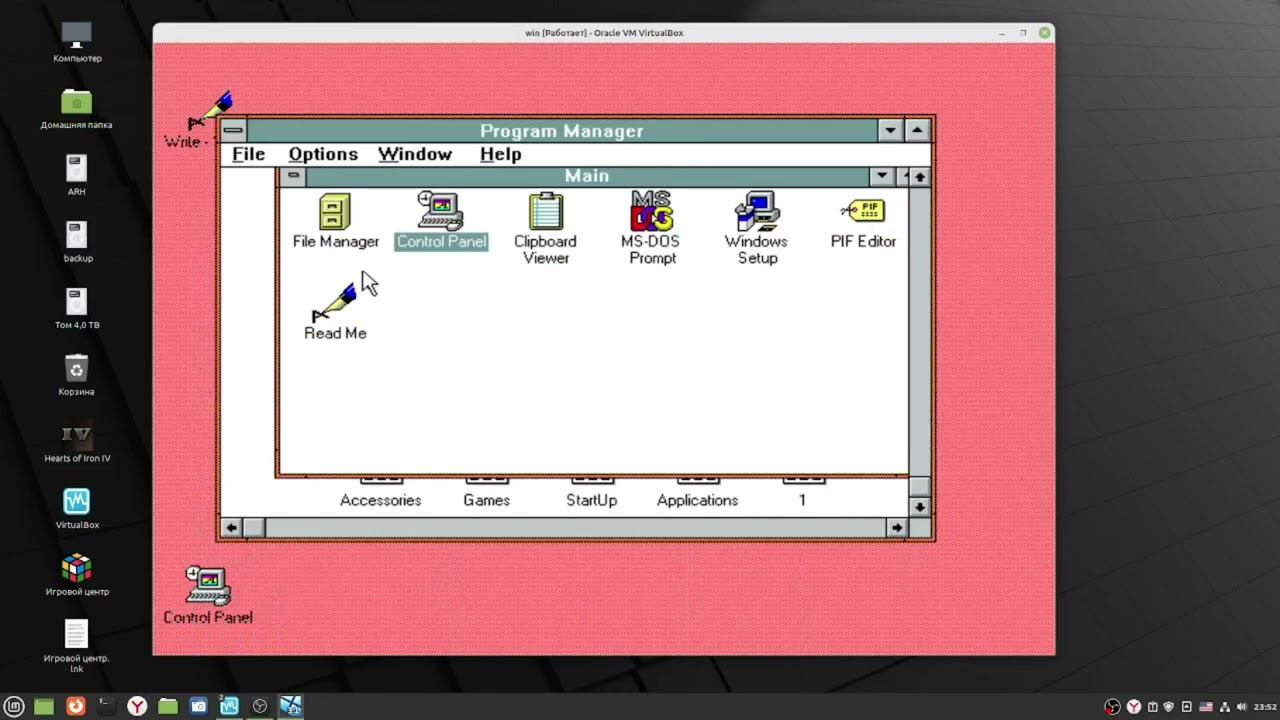Screen dimensions: 1280x720
Task: Open File Manager icon in Main group
Action: click(x=335, y=221)
